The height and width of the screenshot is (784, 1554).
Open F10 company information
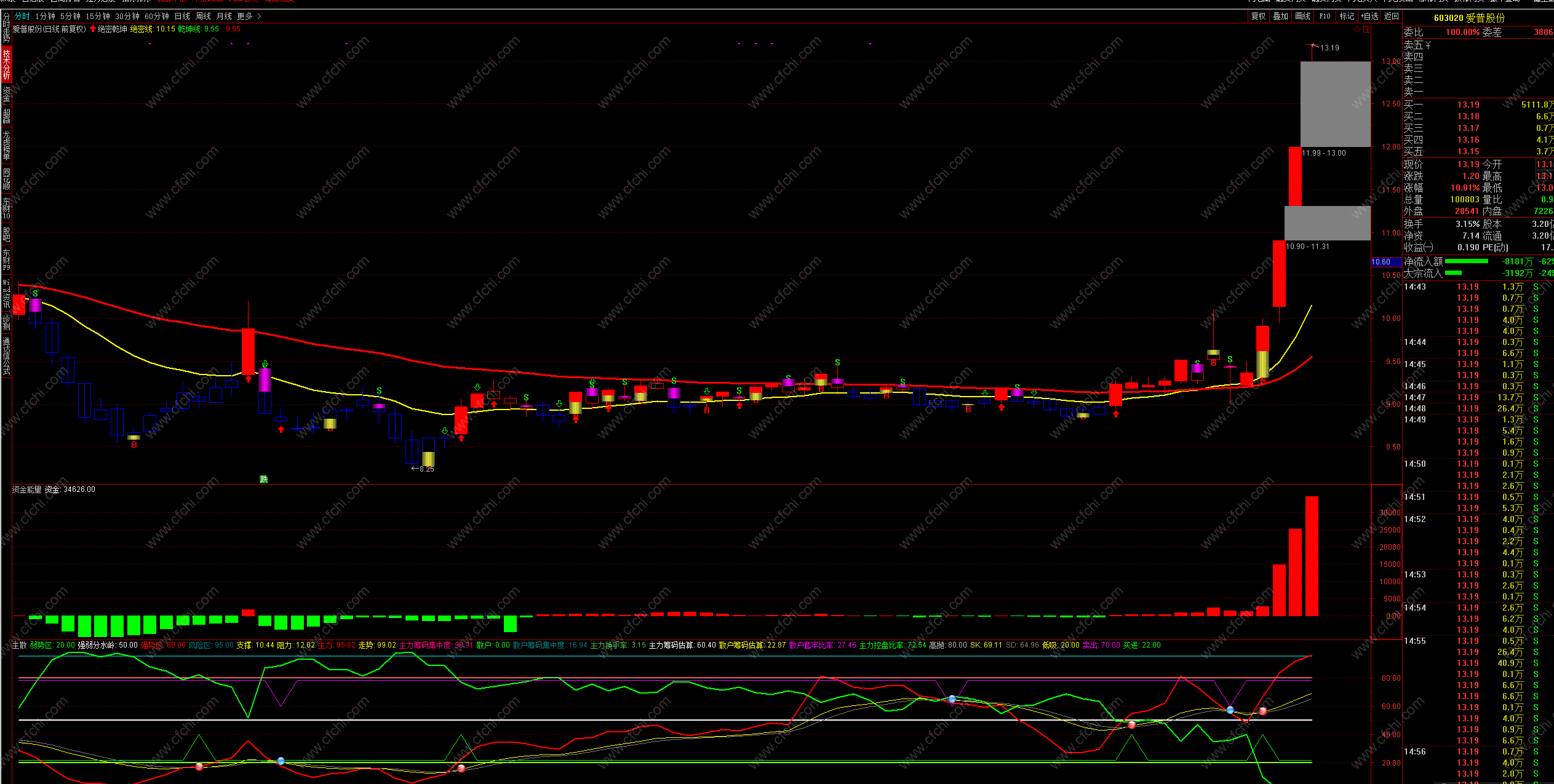(1325, 17)
